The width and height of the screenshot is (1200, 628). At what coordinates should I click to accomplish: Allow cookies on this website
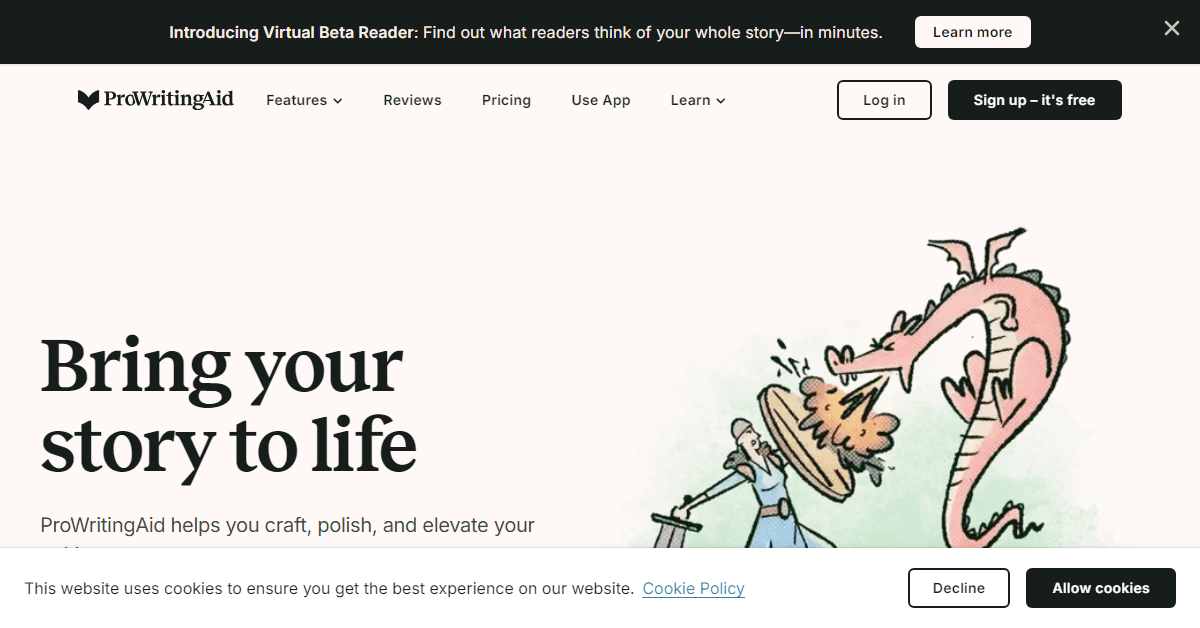click(1100, 588)
